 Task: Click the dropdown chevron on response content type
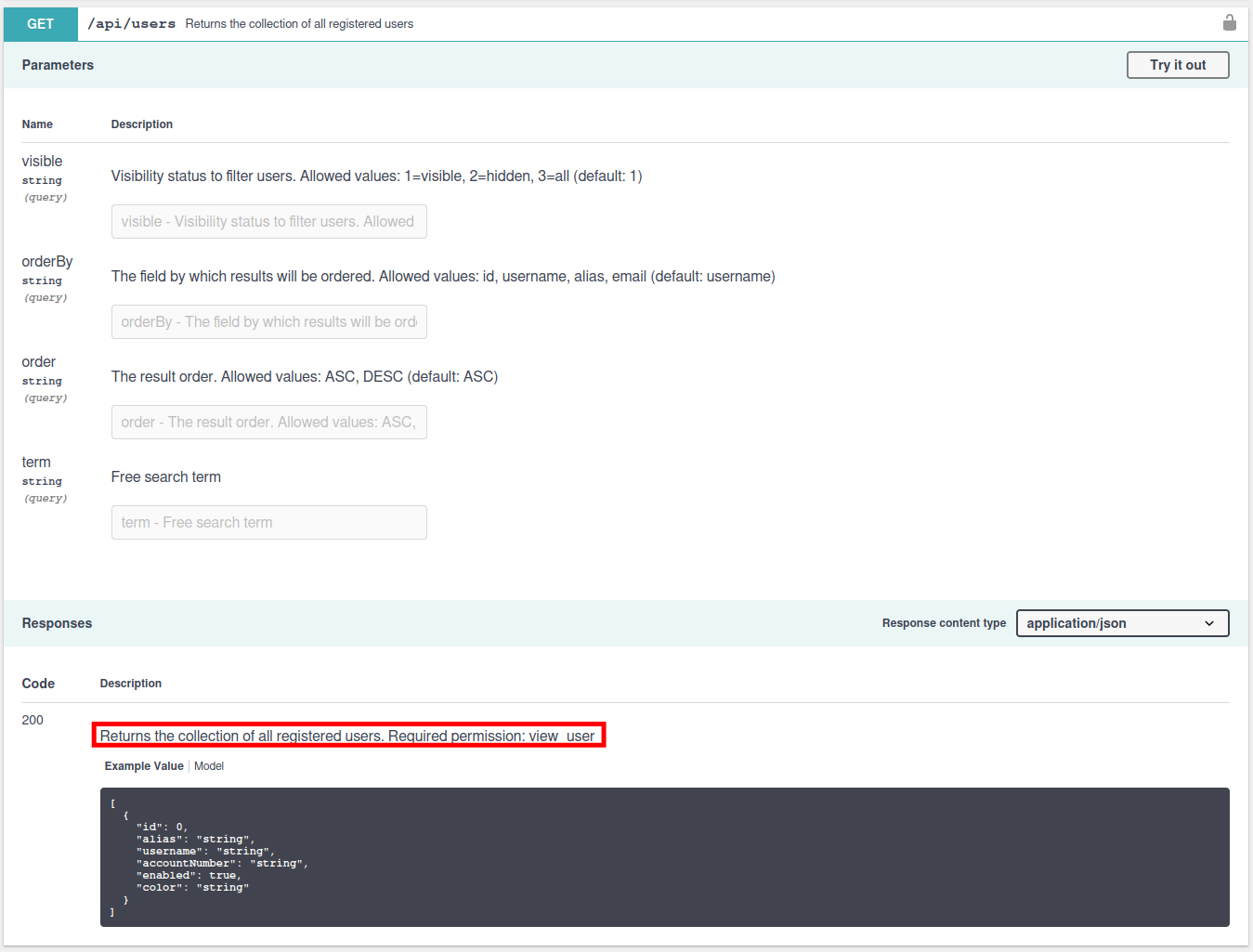(1209, 623)
